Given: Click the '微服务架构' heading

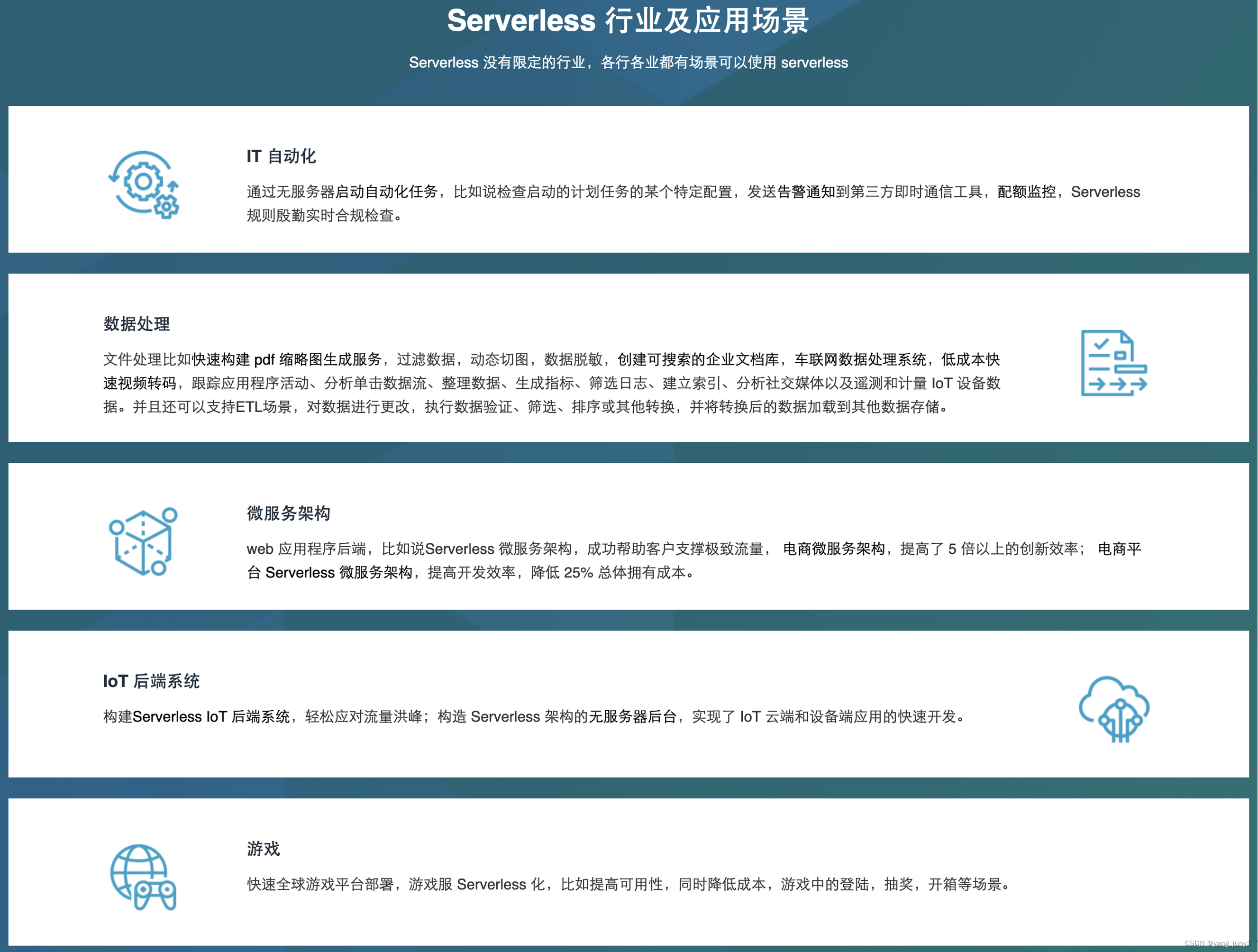Looking at the screenshot, I should pos(288,513).
